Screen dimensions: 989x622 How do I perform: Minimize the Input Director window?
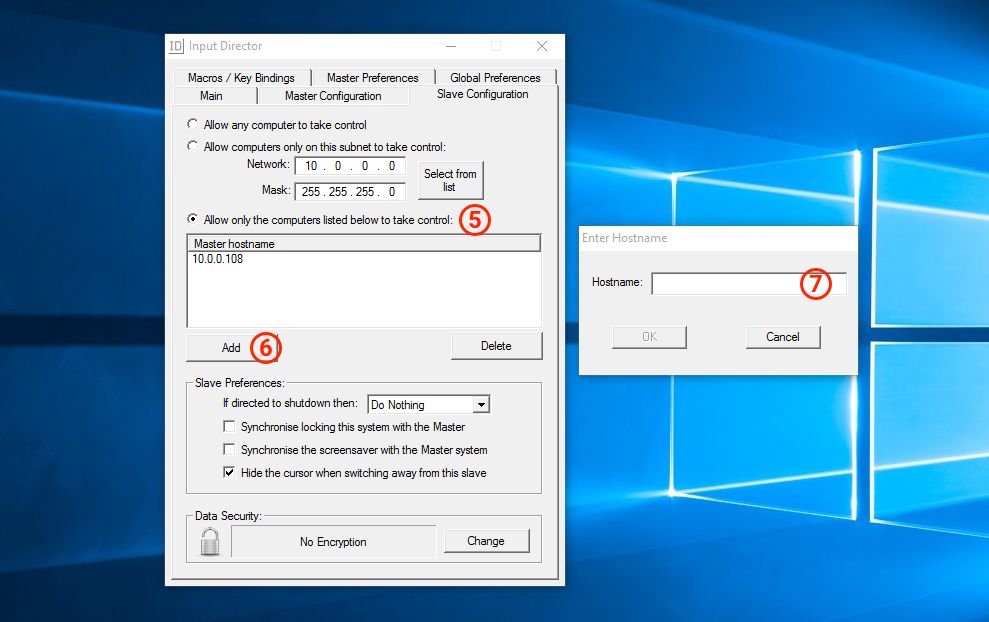451,46
